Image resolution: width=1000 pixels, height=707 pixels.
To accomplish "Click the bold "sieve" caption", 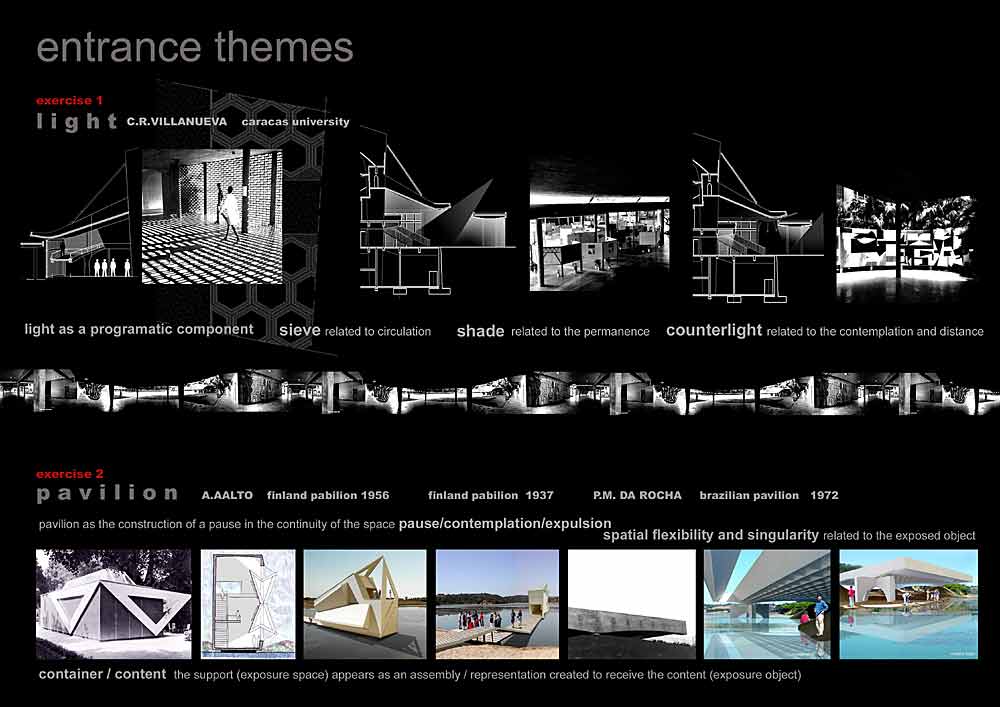I will point(298,330).
